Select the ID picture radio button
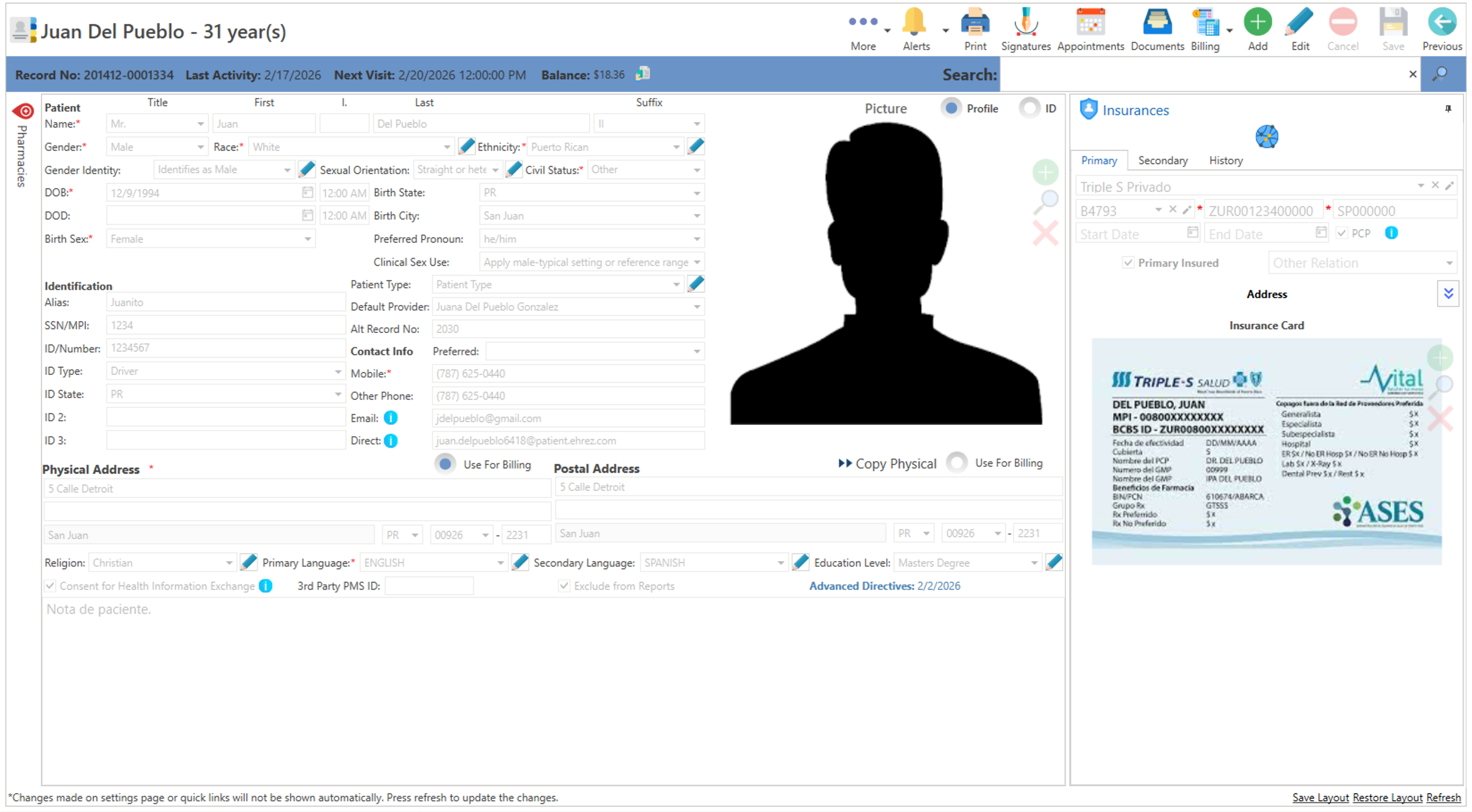 click(x=1030, y=108)
